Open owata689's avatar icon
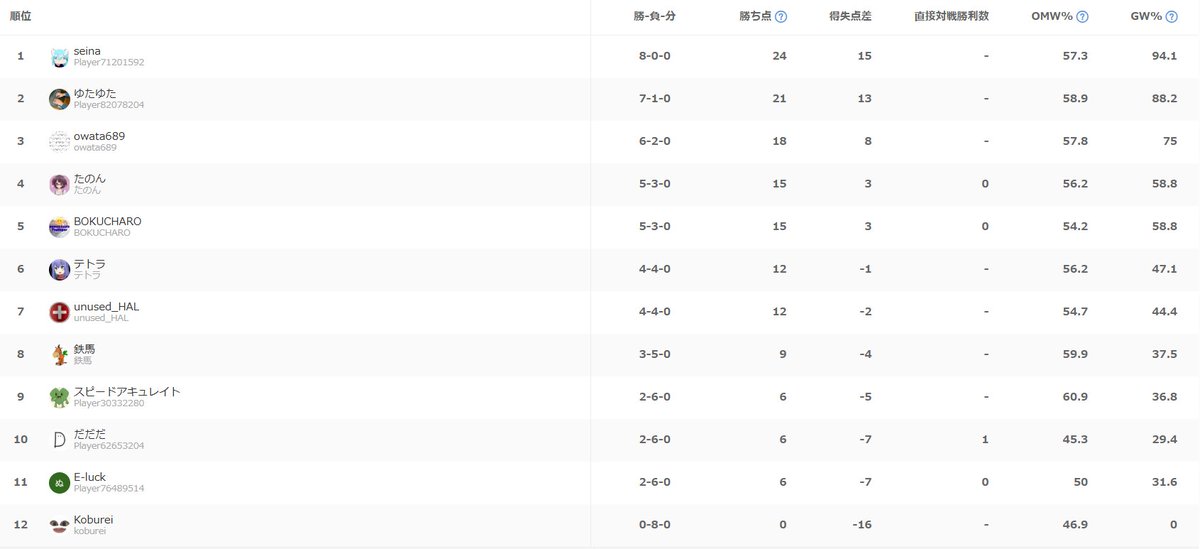This screenshot has height=549, width=1200. tap(60, 142)
